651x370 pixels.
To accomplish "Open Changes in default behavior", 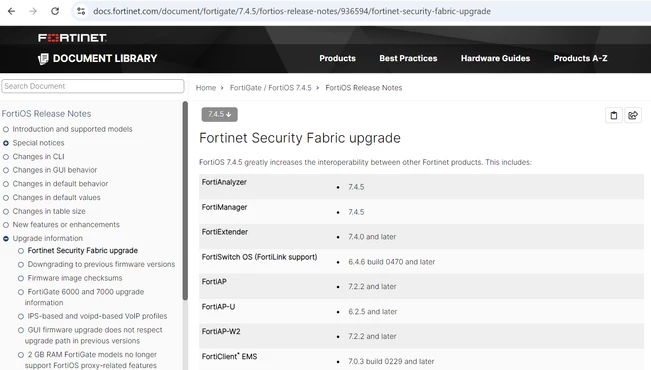I will click(x=60, y=184).
